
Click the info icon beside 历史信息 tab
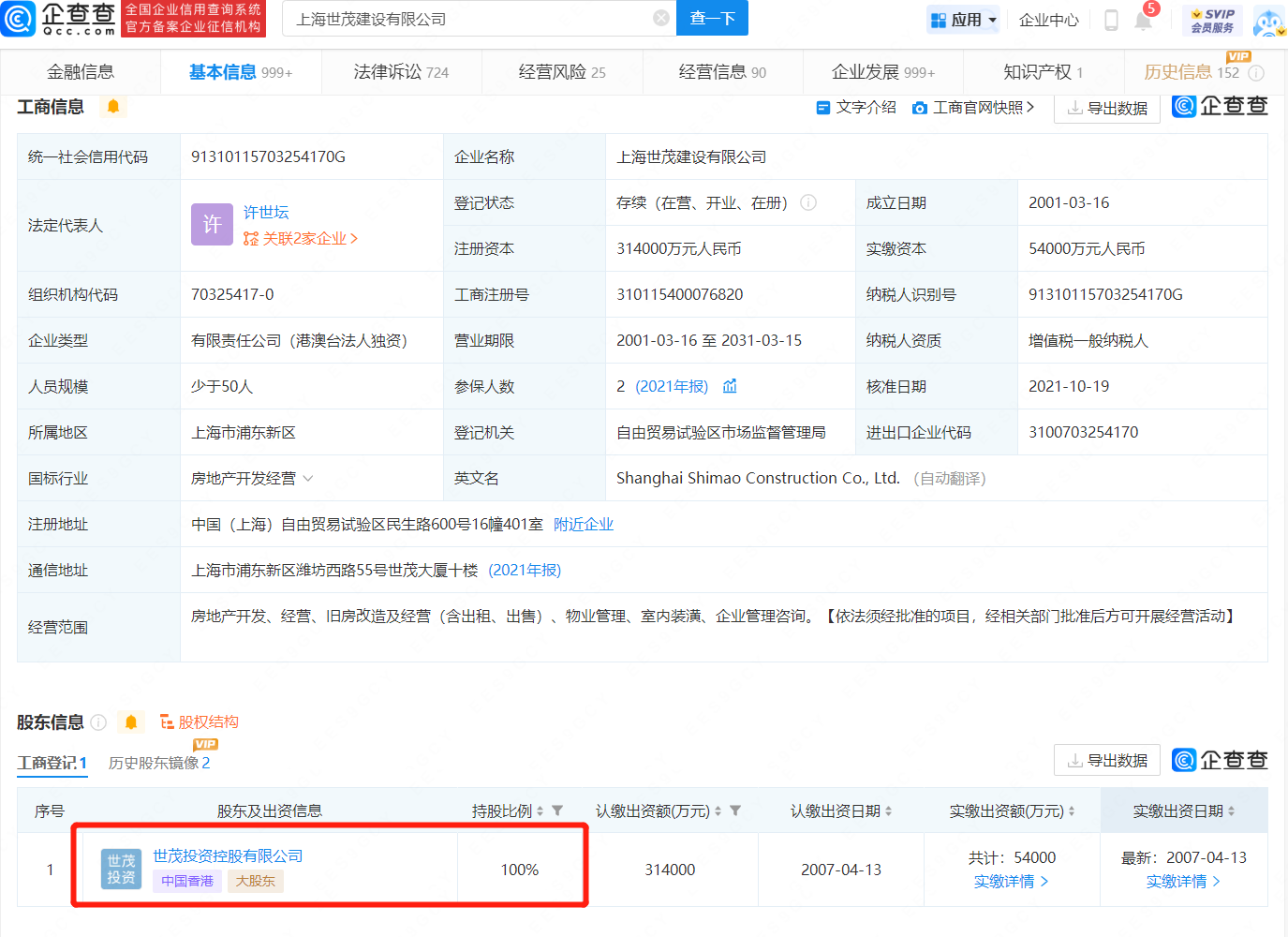point(1256,73)
